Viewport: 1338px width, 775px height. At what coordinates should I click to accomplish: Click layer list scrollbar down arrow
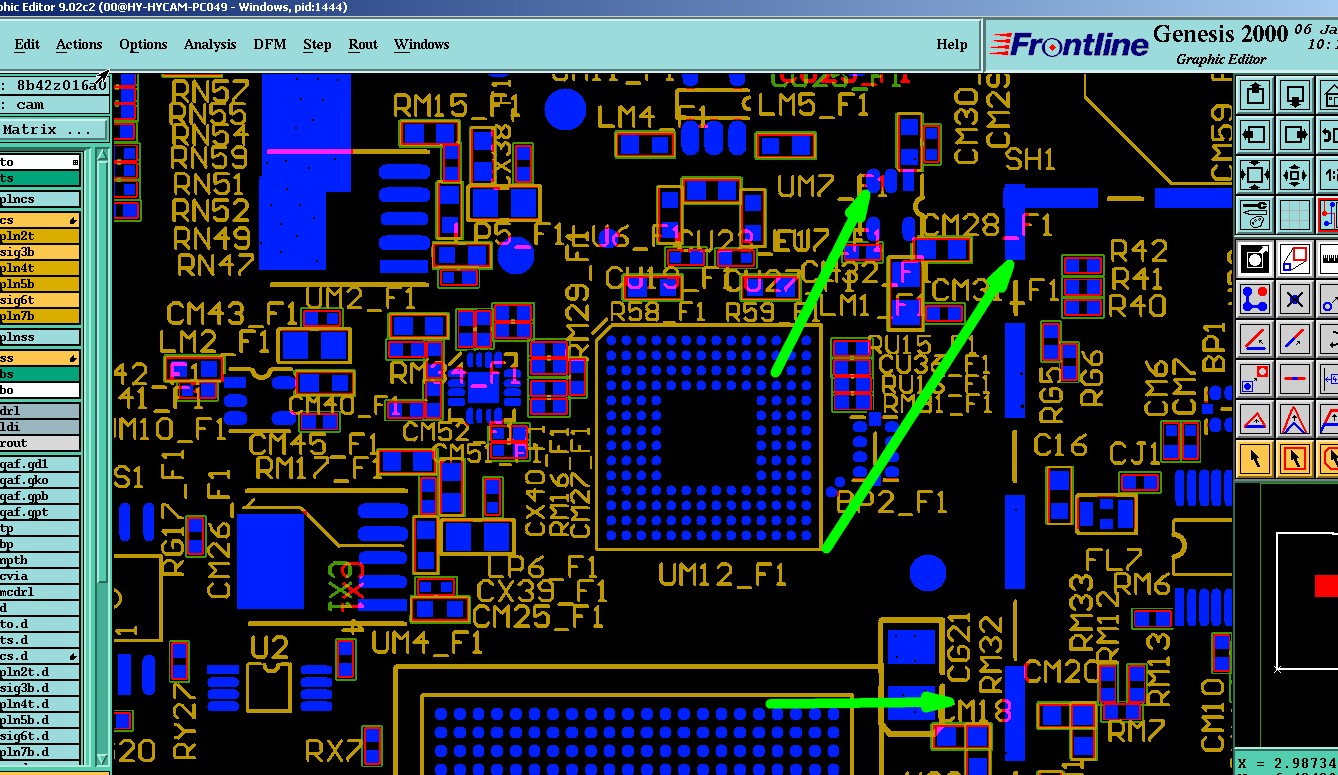pyautogui.click(x=102, y=759)
